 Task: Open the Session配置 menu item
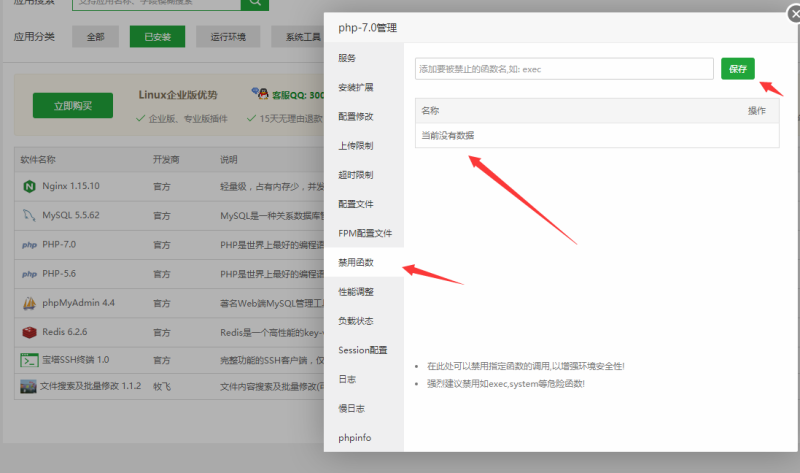[x=362, y=350]
